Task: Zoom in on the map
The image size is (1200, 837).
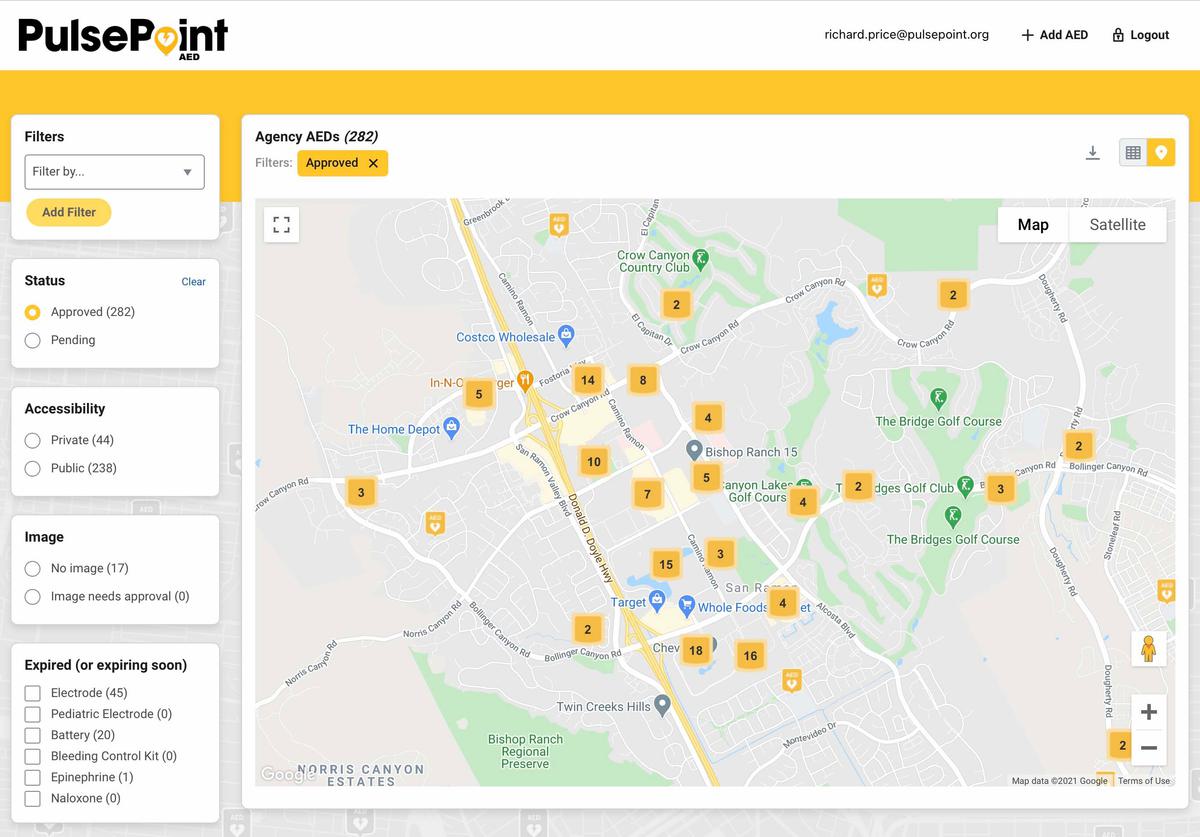Action: click(1148, 711)
